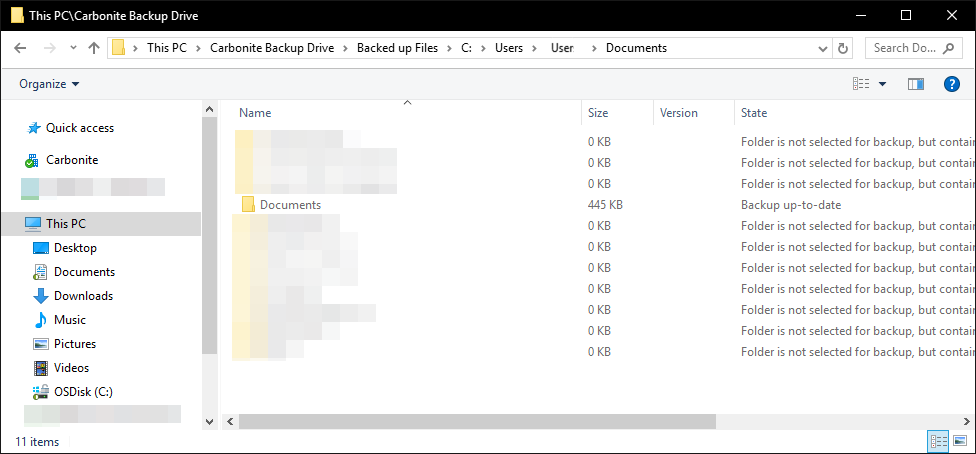Select This PC in the address path
Viewport: 976px width, 454px height.
click(x=166, y=48)
